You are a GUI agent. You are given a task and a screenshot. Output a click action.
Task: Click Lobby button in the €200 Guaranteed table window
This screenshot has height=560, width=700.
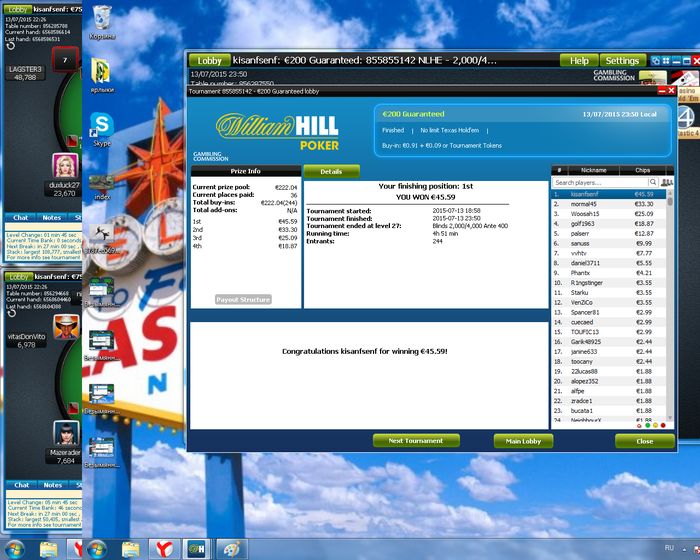(x=209, y=60)
